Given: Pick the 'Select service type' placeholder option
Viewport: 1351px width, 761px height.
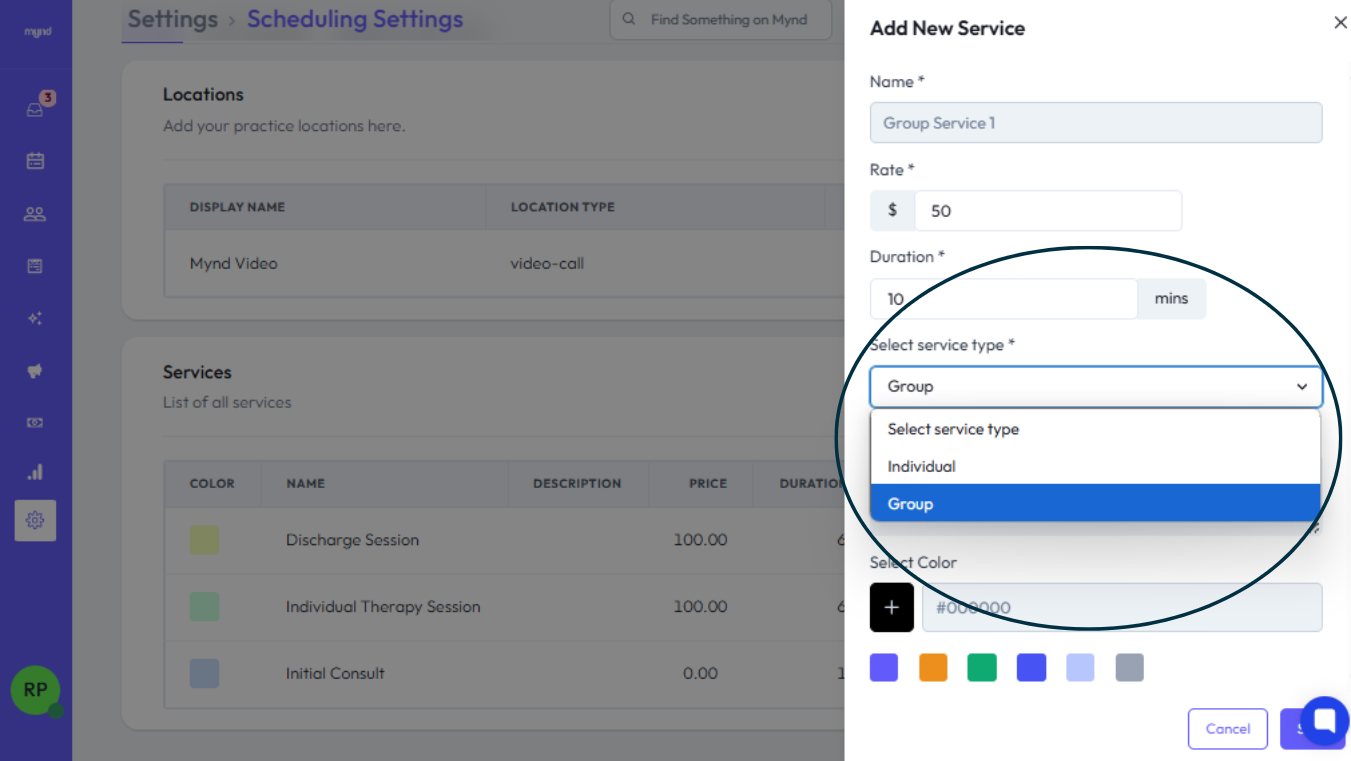Looking at the screenshot, I should coord(953,429).
